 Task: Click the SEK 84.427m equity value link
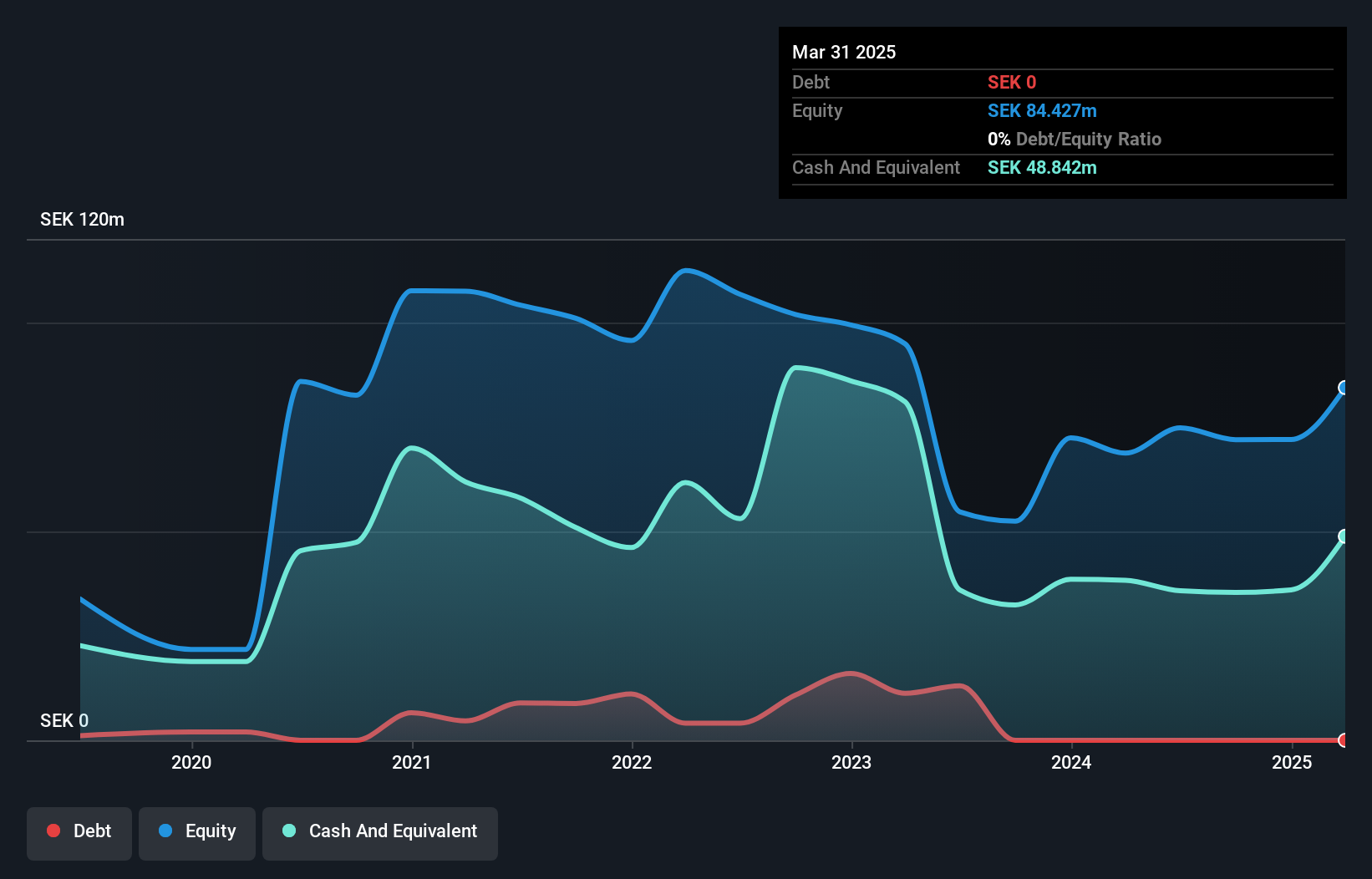tap(1042, 110)
